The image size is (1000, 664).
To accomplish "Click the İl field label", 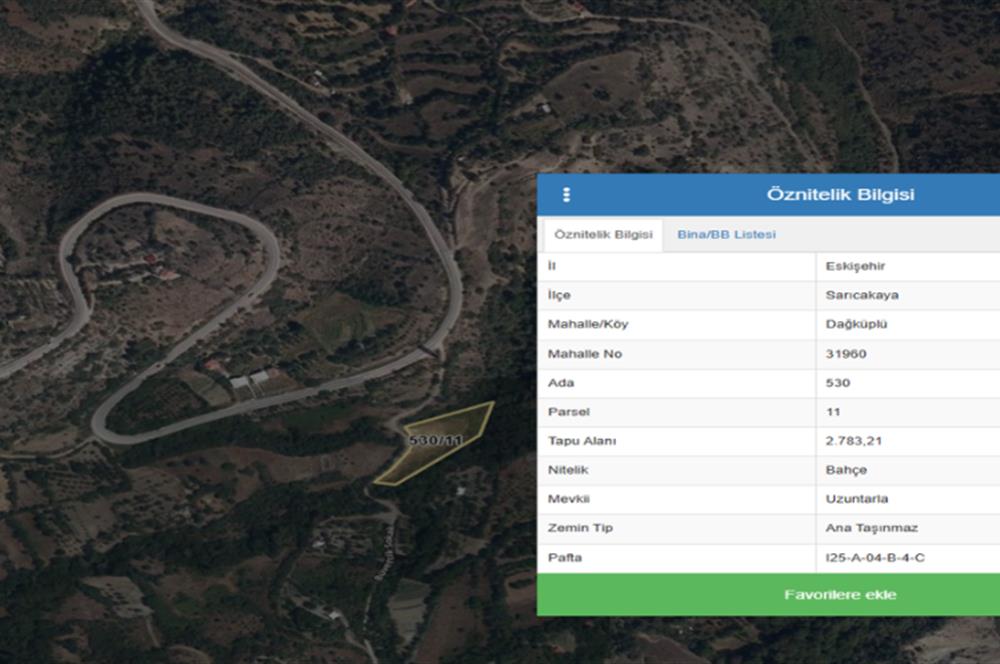I will 552,266.
